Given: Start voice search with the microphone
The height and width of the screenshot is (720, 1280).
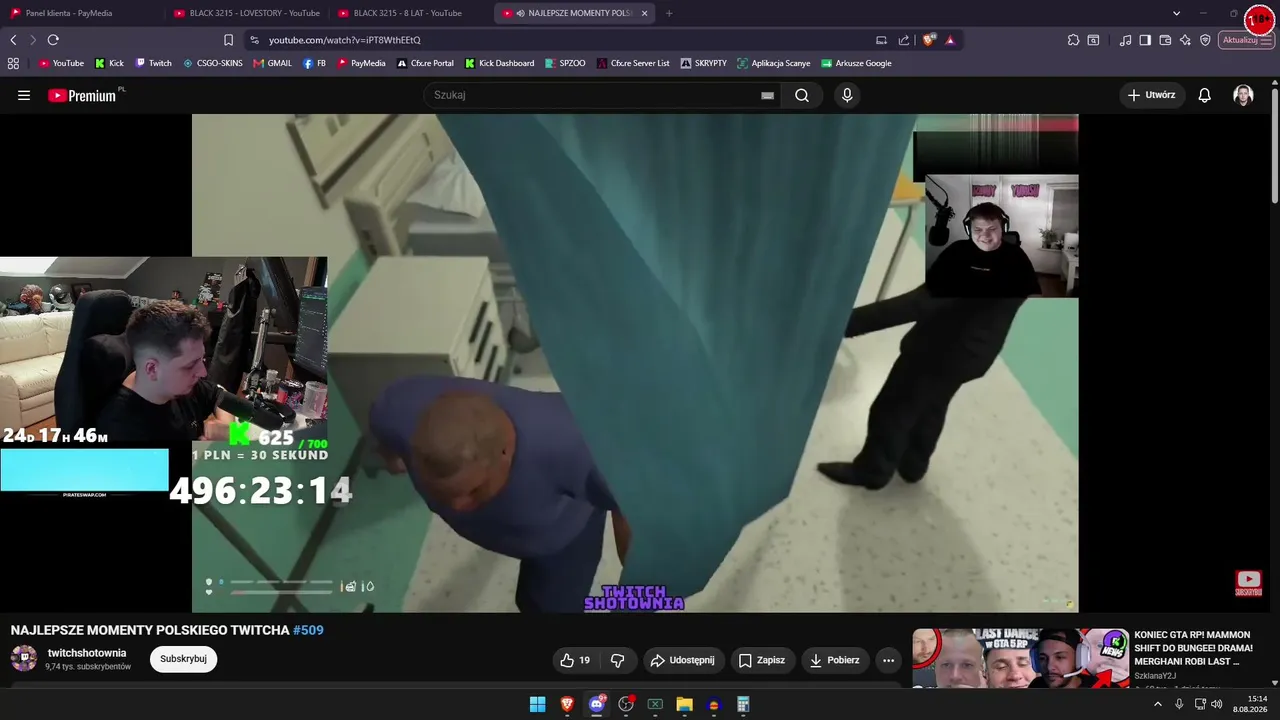Looking at the screenshot, I should click(847, 95).
